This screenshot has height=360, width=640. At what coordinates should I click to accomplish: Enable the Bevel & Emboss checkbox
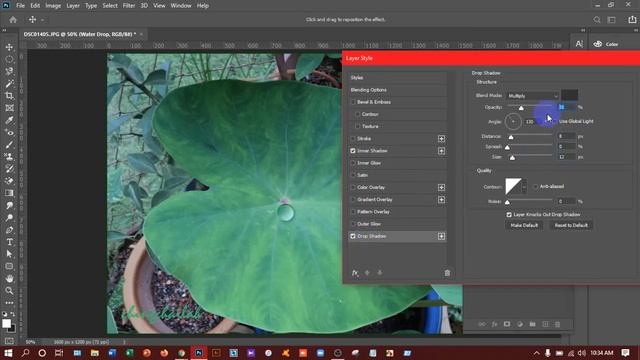353,102
